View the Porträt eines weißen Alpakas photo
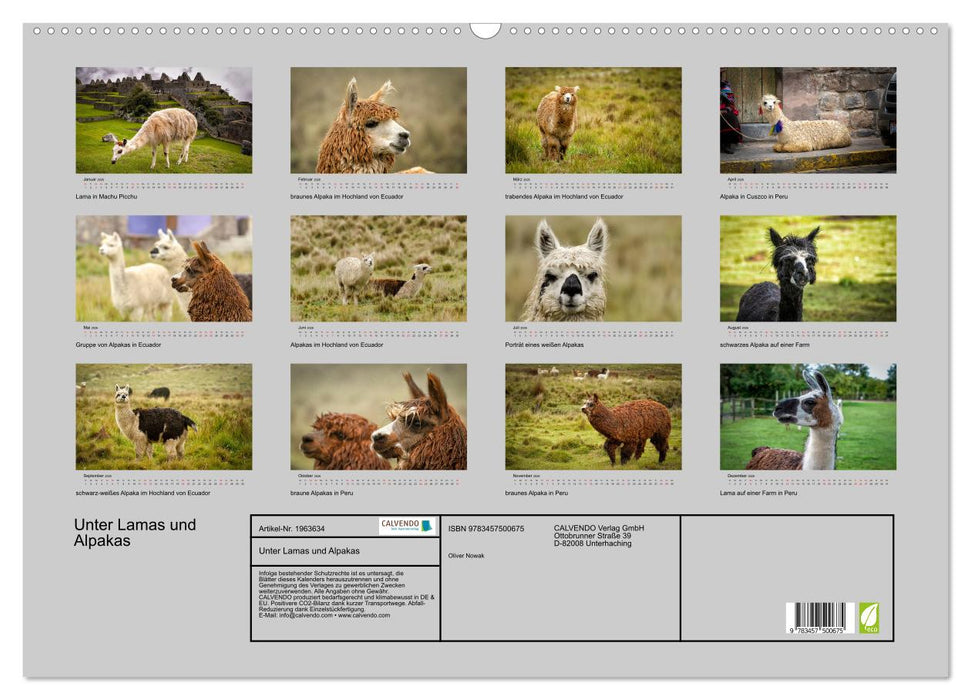Image resolution: width=971 pixels, height=700 pixels. (x=593, y=268)
